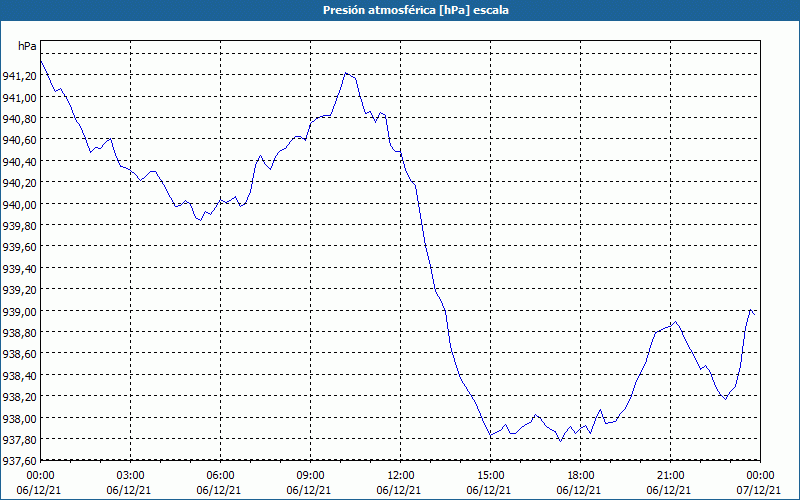Select the 938,00 axis label

(x=19, y=418)
